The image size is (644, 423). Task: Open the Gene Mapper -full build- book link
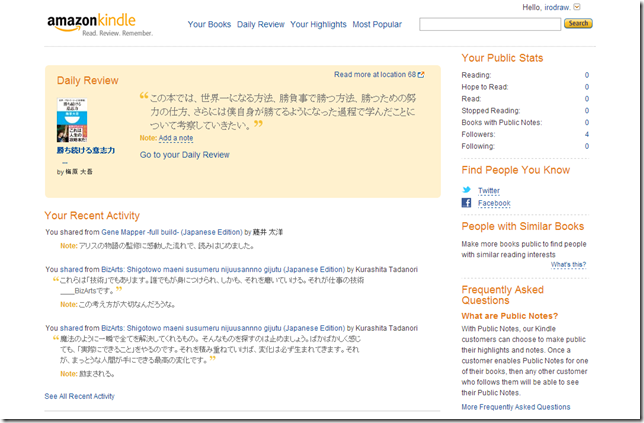point(172,232)
